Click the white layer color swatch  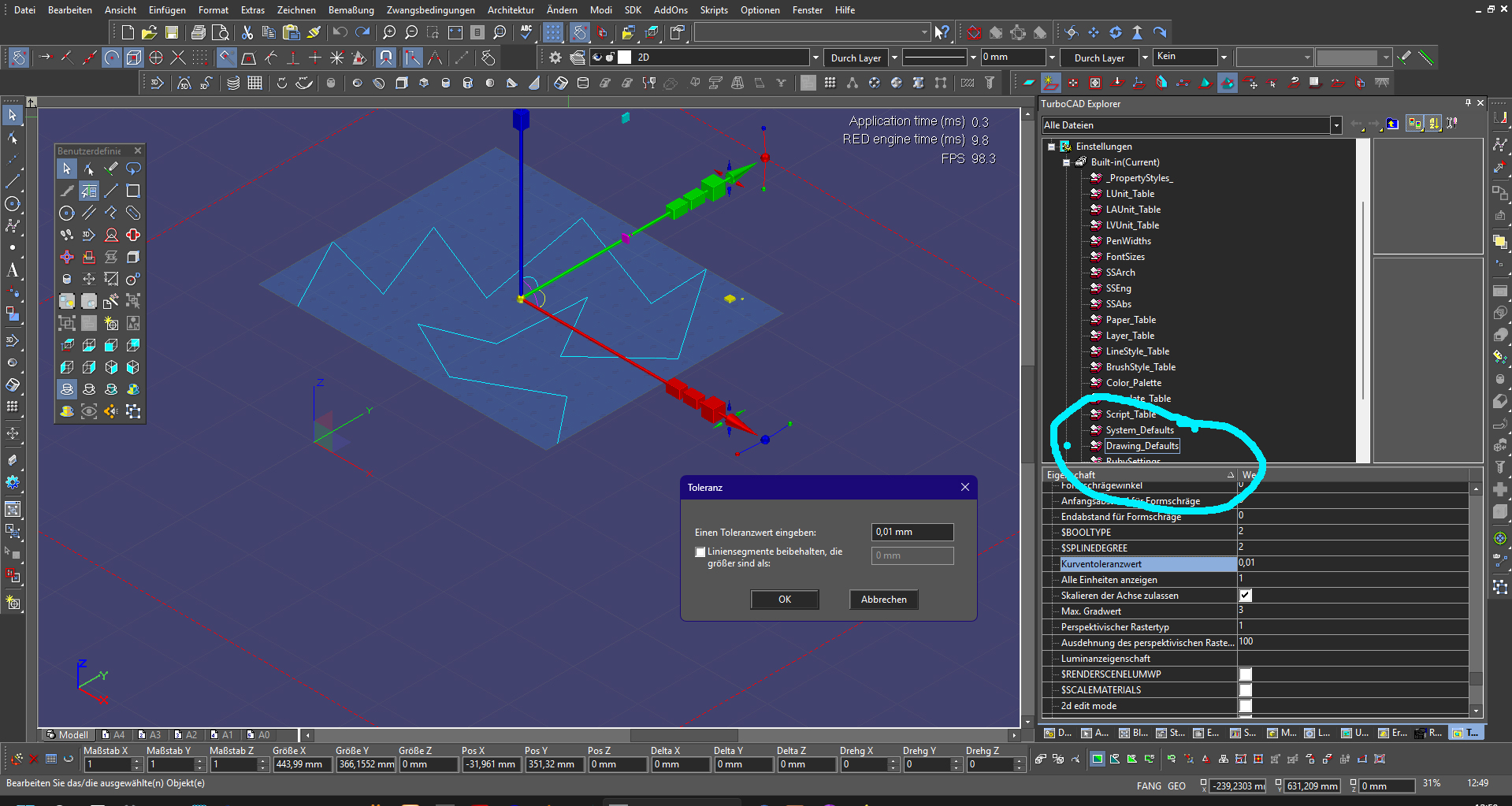625,58
